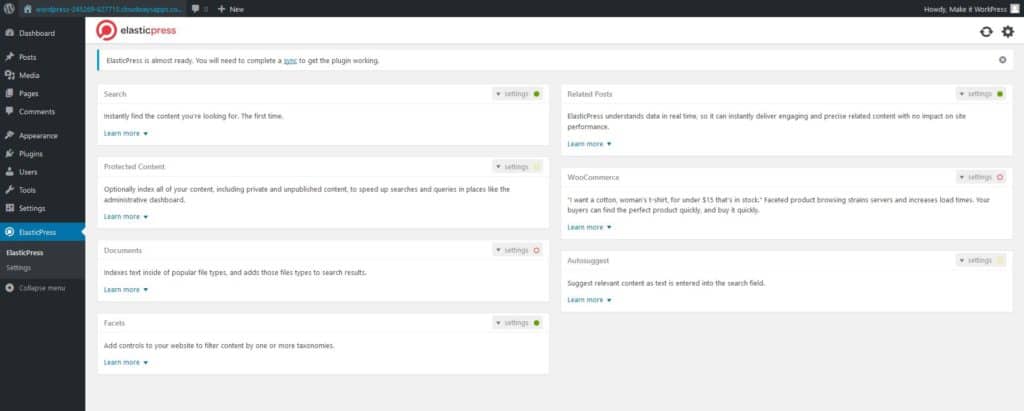Open the ElasticPress submenu entry
Image resolution: width=1024 pixels, height=411 pixels.
pyautogui.click(x=25, y=253)
